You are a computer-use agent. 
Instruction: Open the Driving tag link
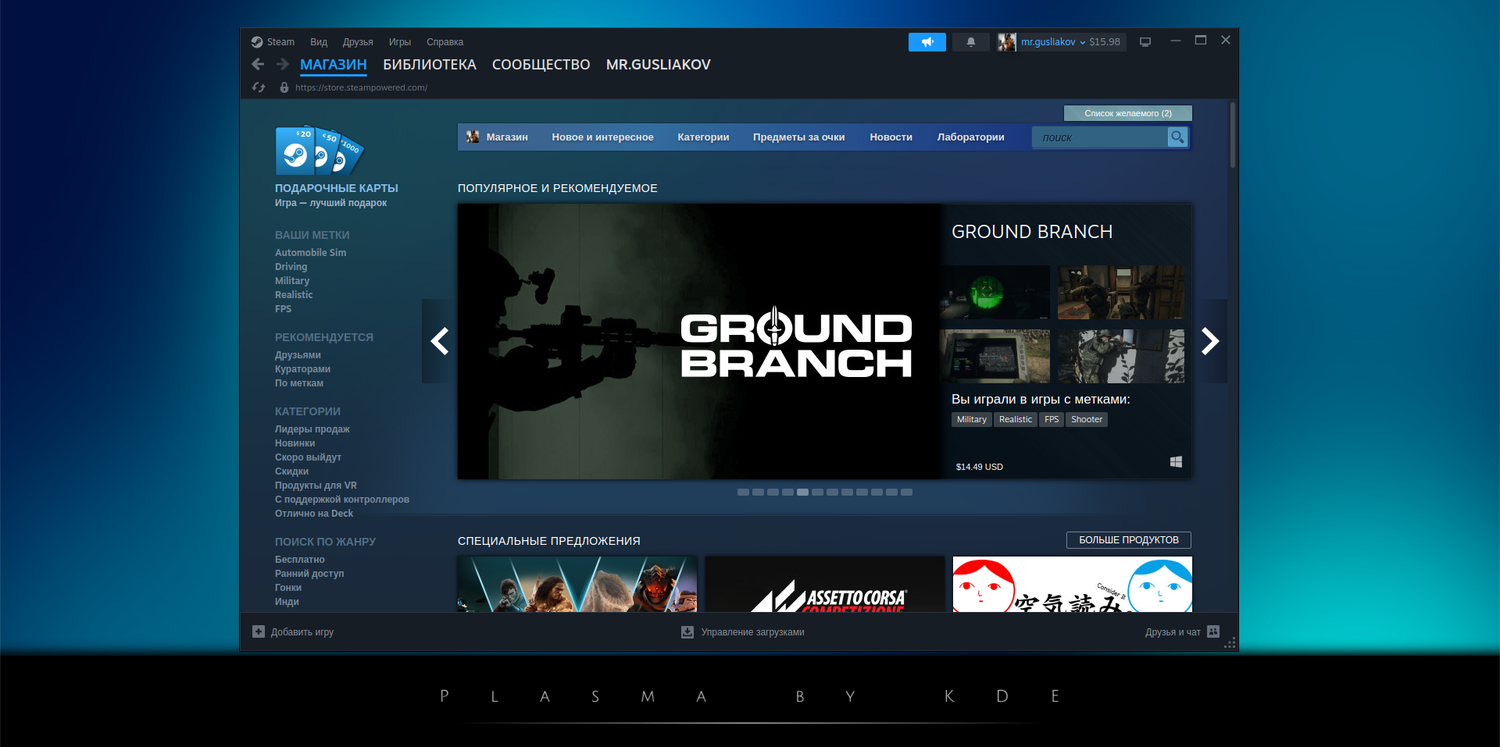pos(291,267)
